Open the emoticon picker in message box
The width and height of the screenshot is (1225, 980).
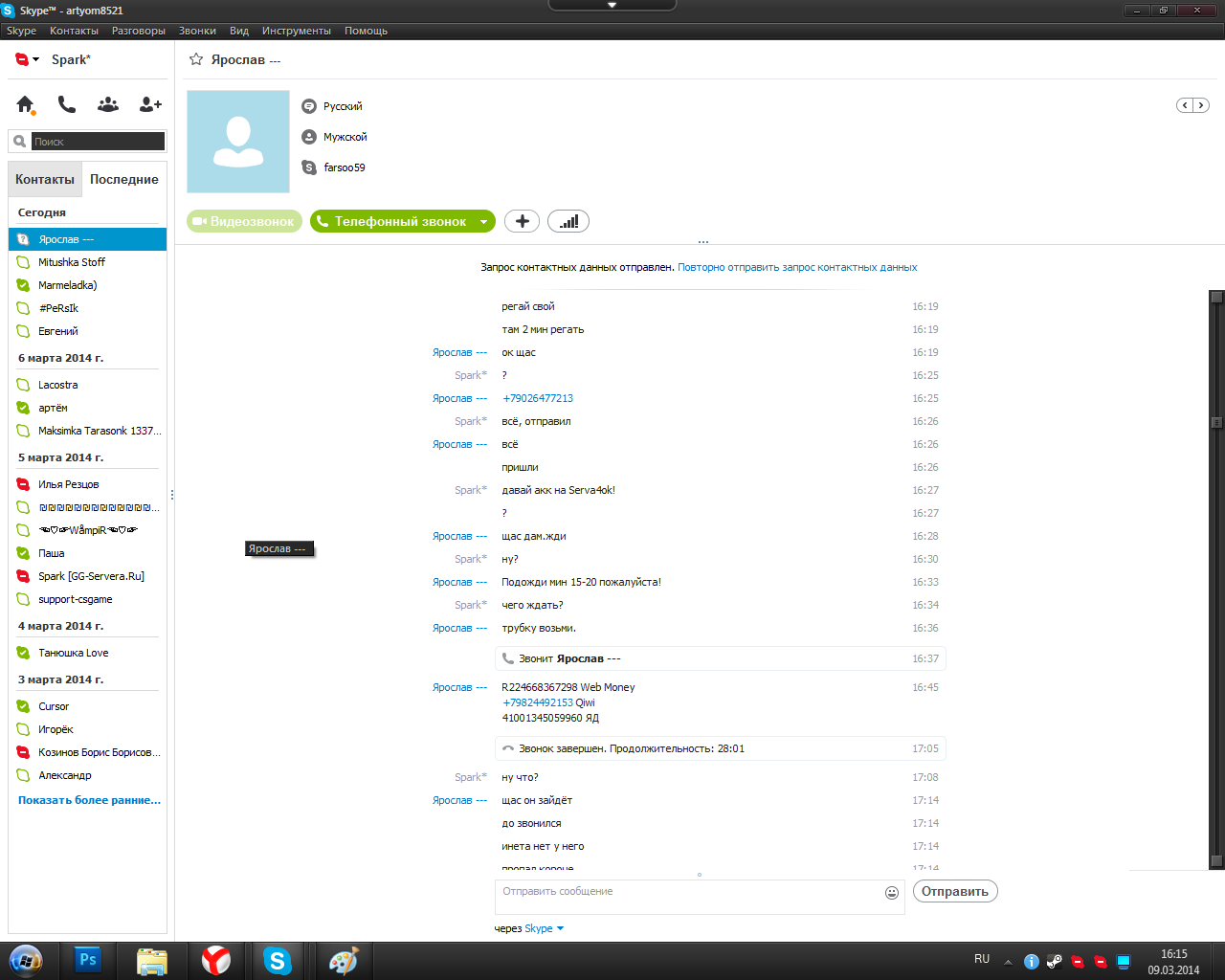(x=892, y=893)
